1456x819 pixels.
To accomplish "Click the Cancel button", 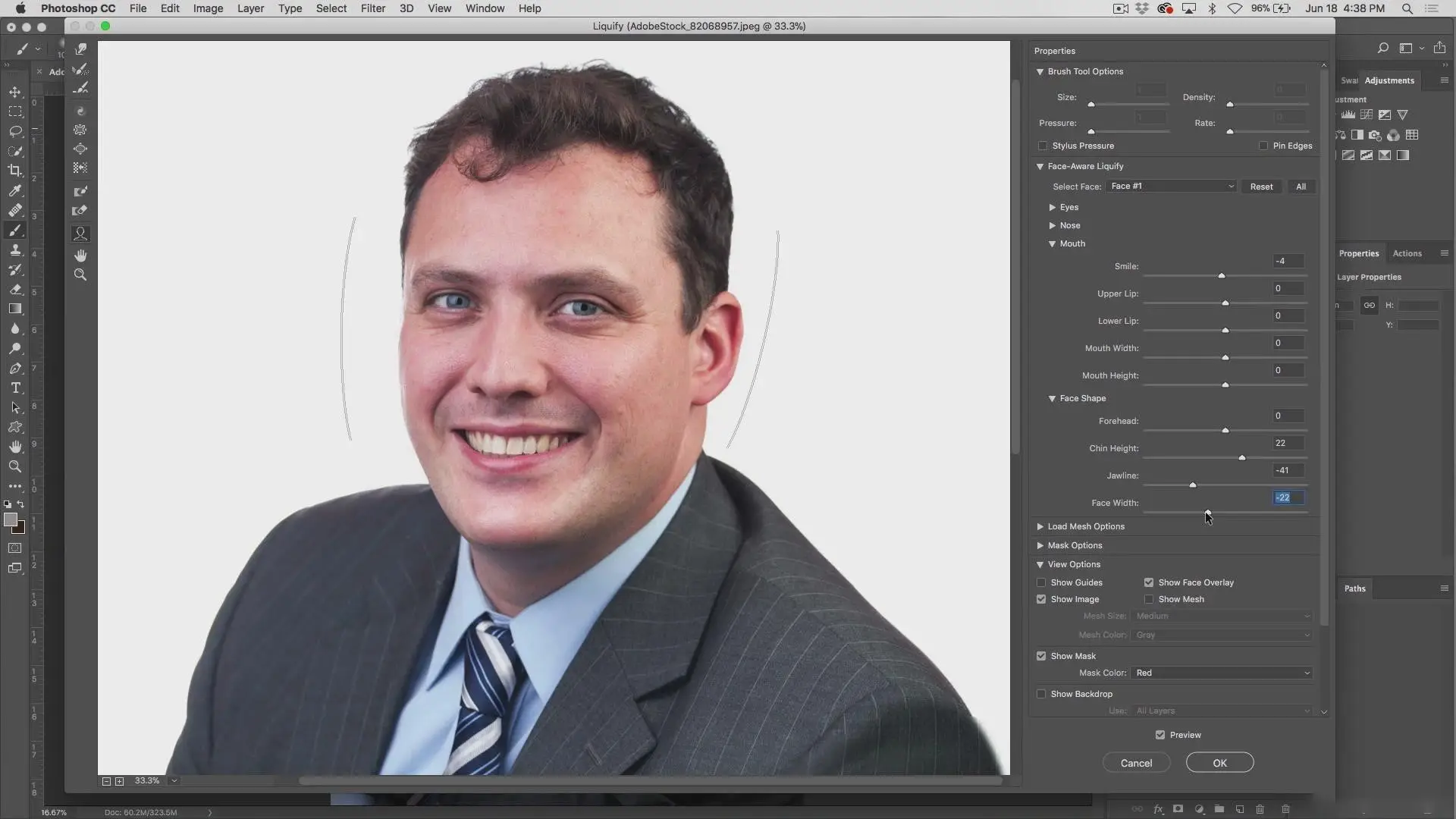I will click(x=1136, y=763).
